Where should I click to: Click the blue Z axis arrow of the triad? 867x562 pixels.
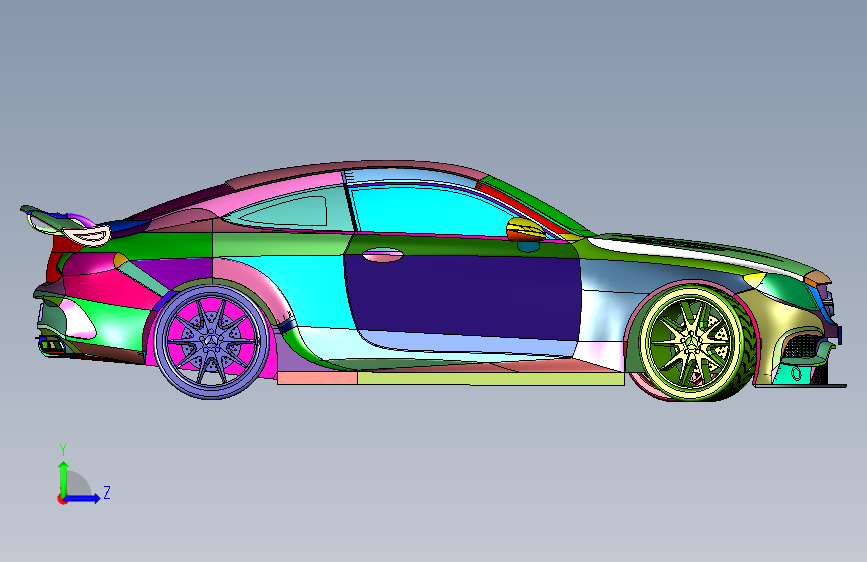pos(83,498)
